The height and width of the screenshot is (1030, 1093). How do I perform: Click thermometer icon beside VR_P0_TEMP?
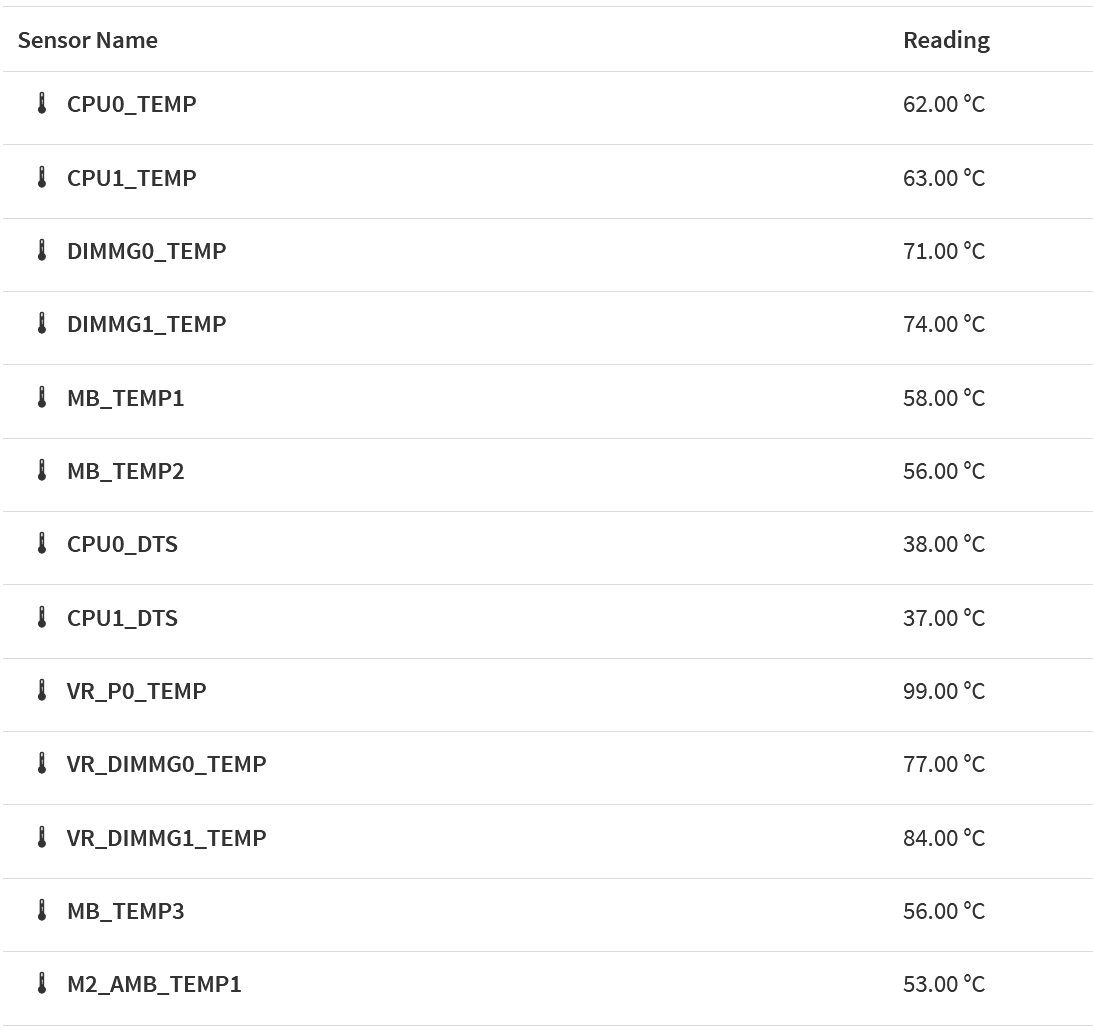[42, 691]
